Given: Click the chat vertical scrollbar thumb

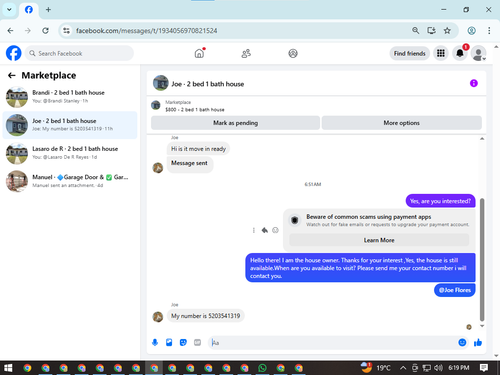Looking at the screenshot, I should click(x=482, y=259).
